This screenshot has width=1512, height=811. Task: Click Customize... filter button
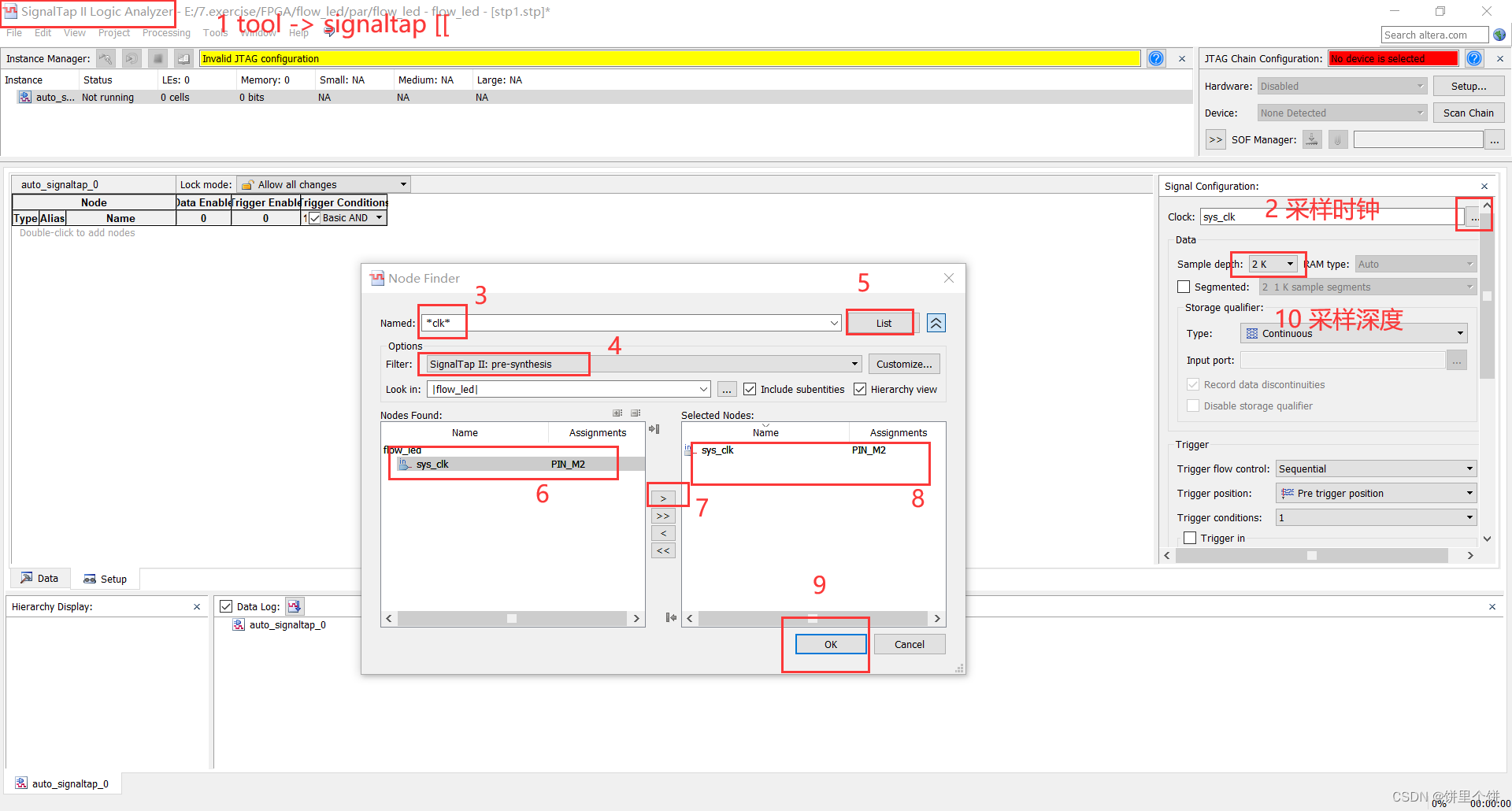(904, 364)
